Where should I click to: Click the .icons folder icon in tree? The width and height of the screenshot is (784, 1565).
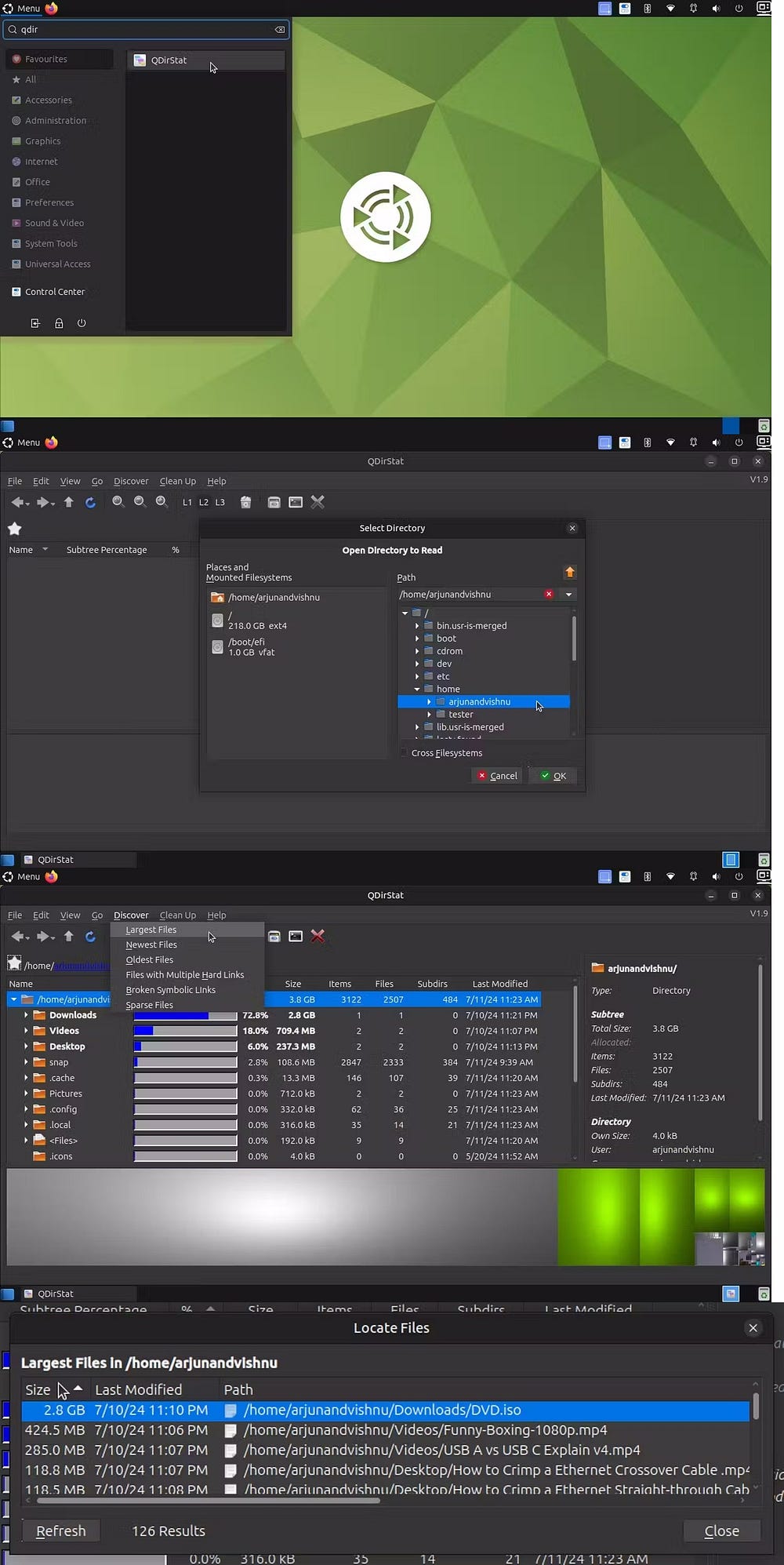click(x=39, y=1156)
